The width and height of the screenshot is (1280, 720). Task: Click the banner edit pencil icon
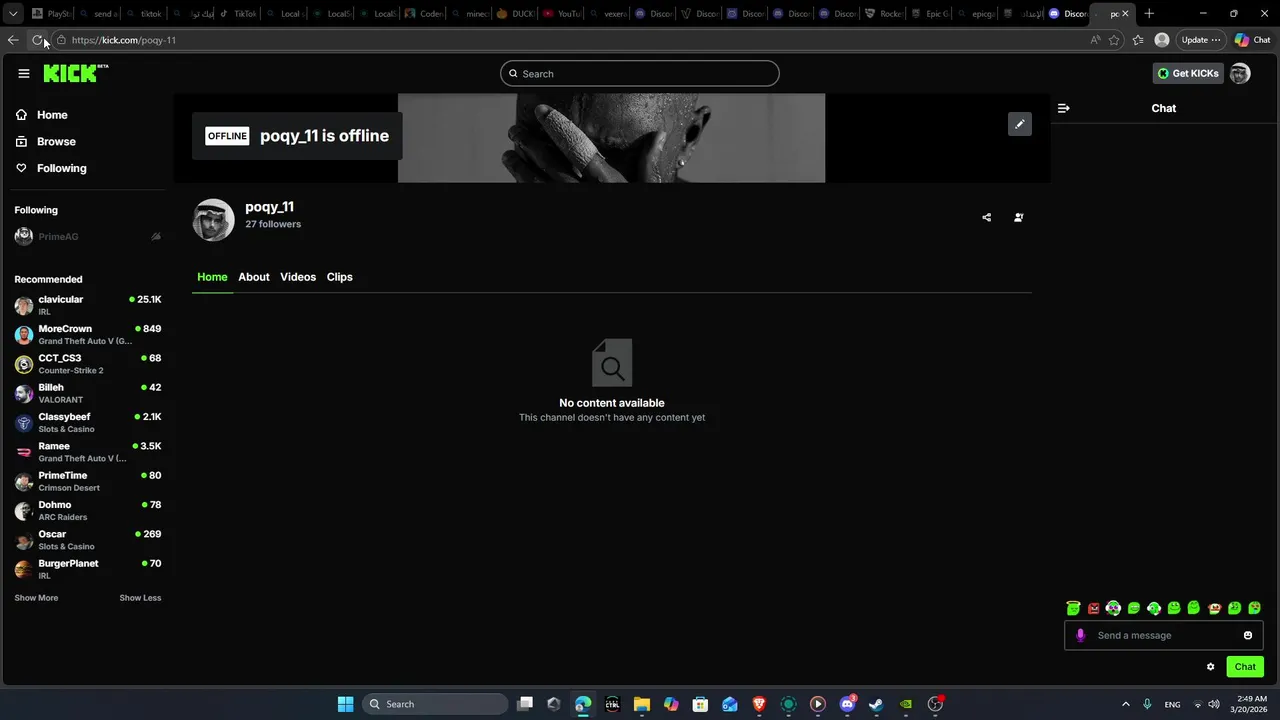coord(1019,124)
